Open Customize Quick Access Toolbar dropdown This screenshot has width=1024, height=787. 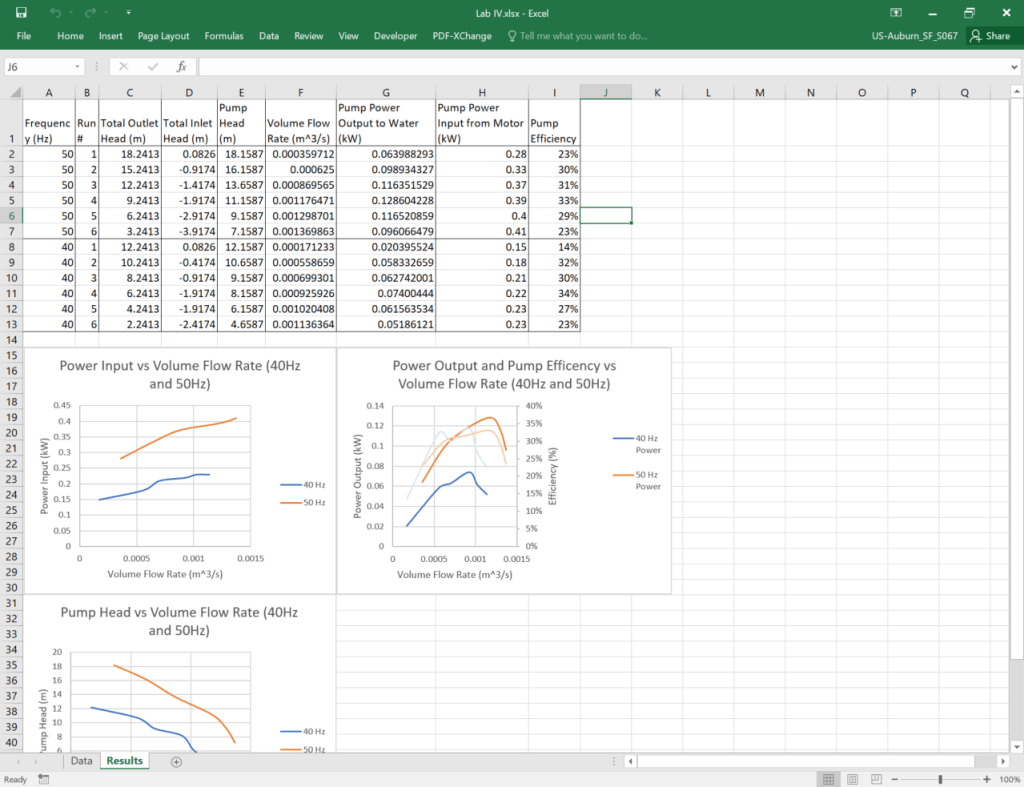129,12
